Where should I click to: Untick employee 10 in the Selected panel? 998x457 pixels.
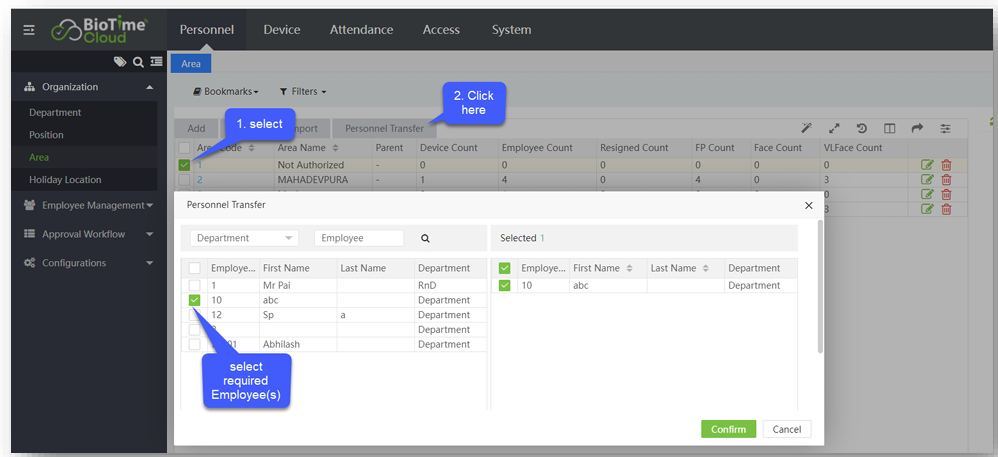pos(505,285)
